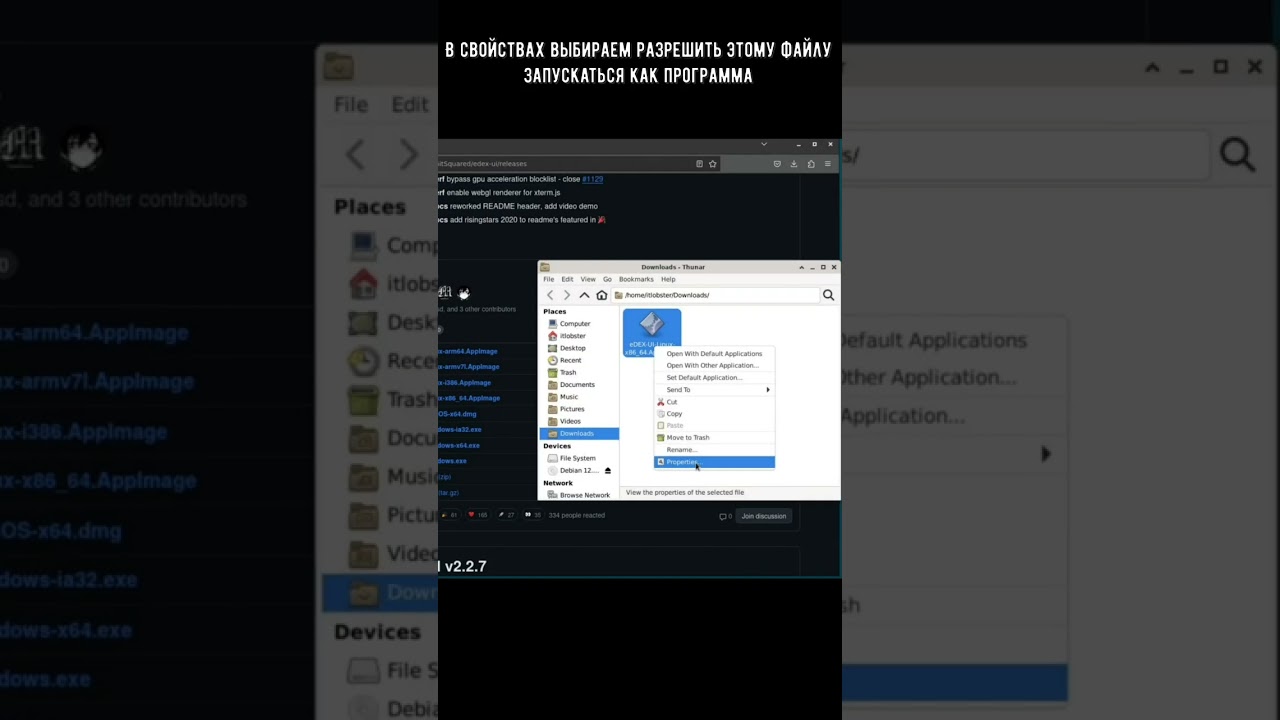This screenshot has height=720, width=1280.
Task: Open itlobster home in Places
Action: tap(578, 336)
